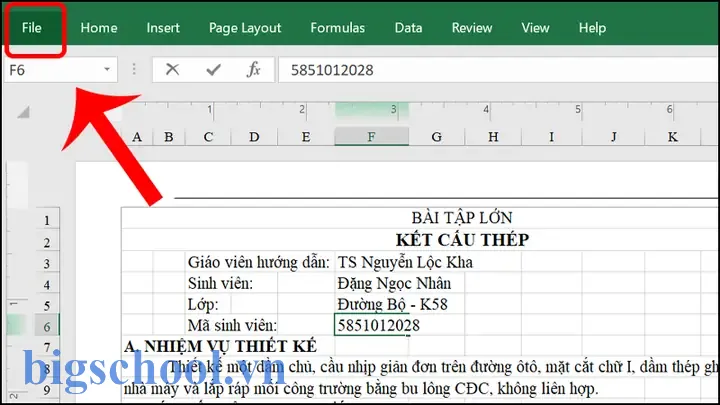This screenshot has width=720, height=405.
Task: Open the Help tab
Action: [x=592, y=28]
